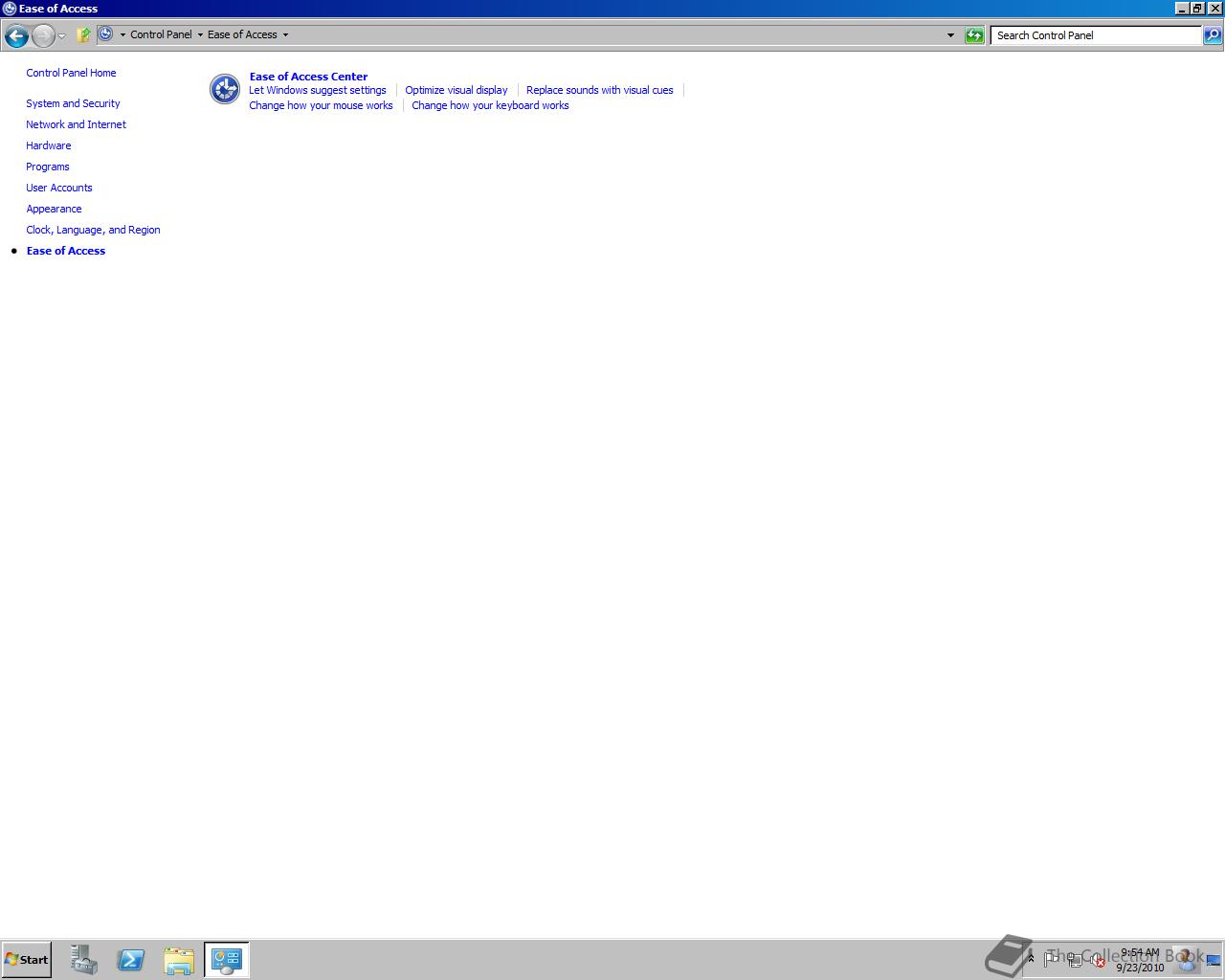Image resolution: width=1225 pixels, height=980 pixels.
Task: Open Change how your mouse works
Action: point(321,105)
